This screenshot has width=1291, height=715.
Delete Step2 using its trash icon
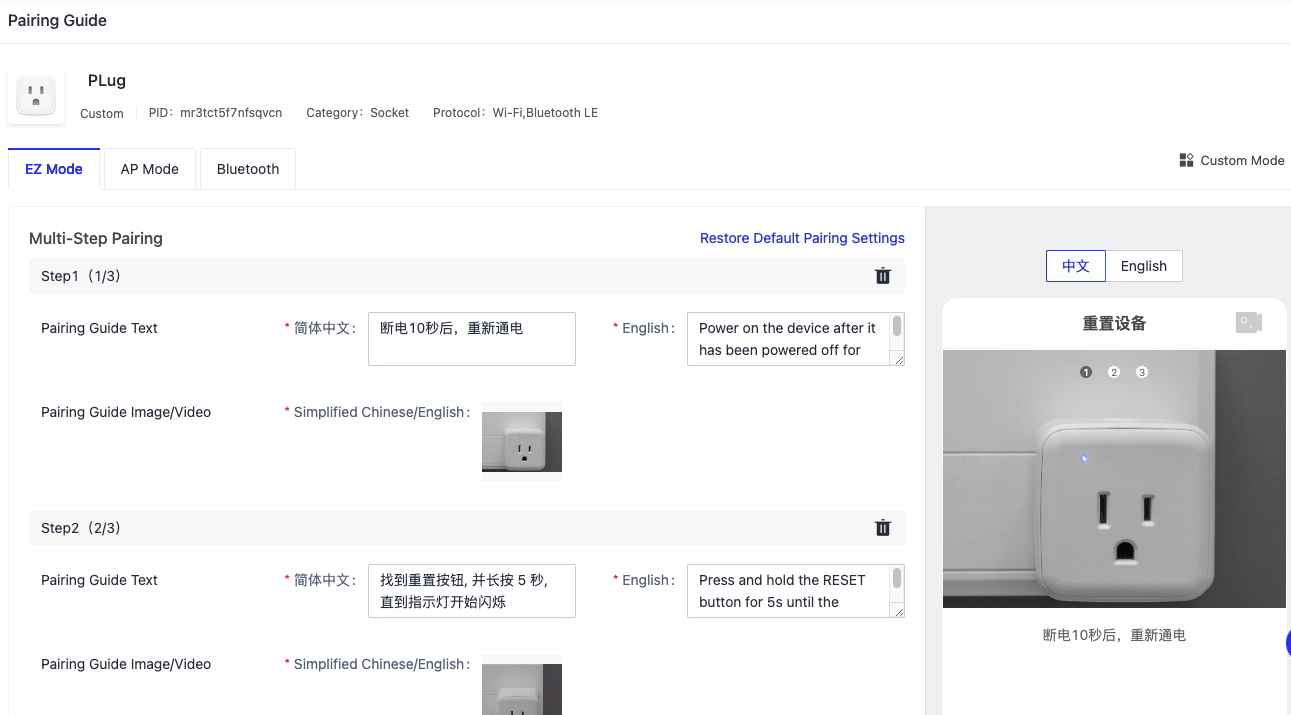[882, 527]
